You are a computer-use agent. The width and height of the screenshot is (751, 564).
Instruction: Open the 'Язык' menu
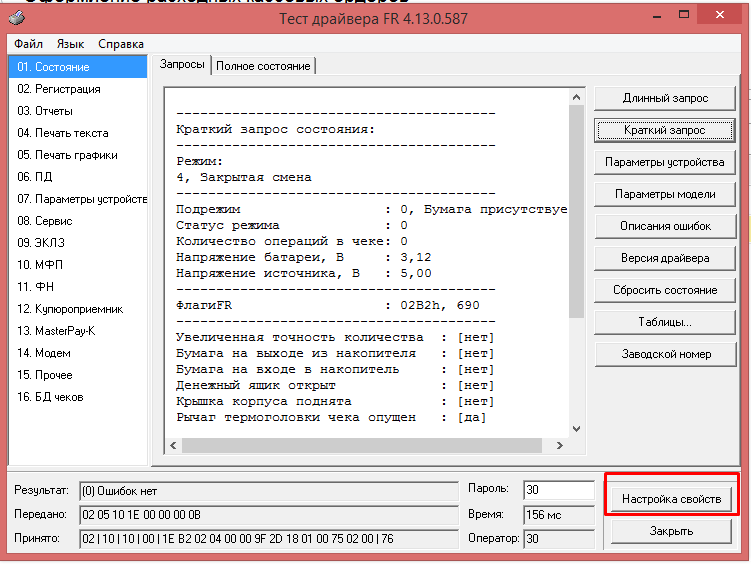[x=70, y=44]
